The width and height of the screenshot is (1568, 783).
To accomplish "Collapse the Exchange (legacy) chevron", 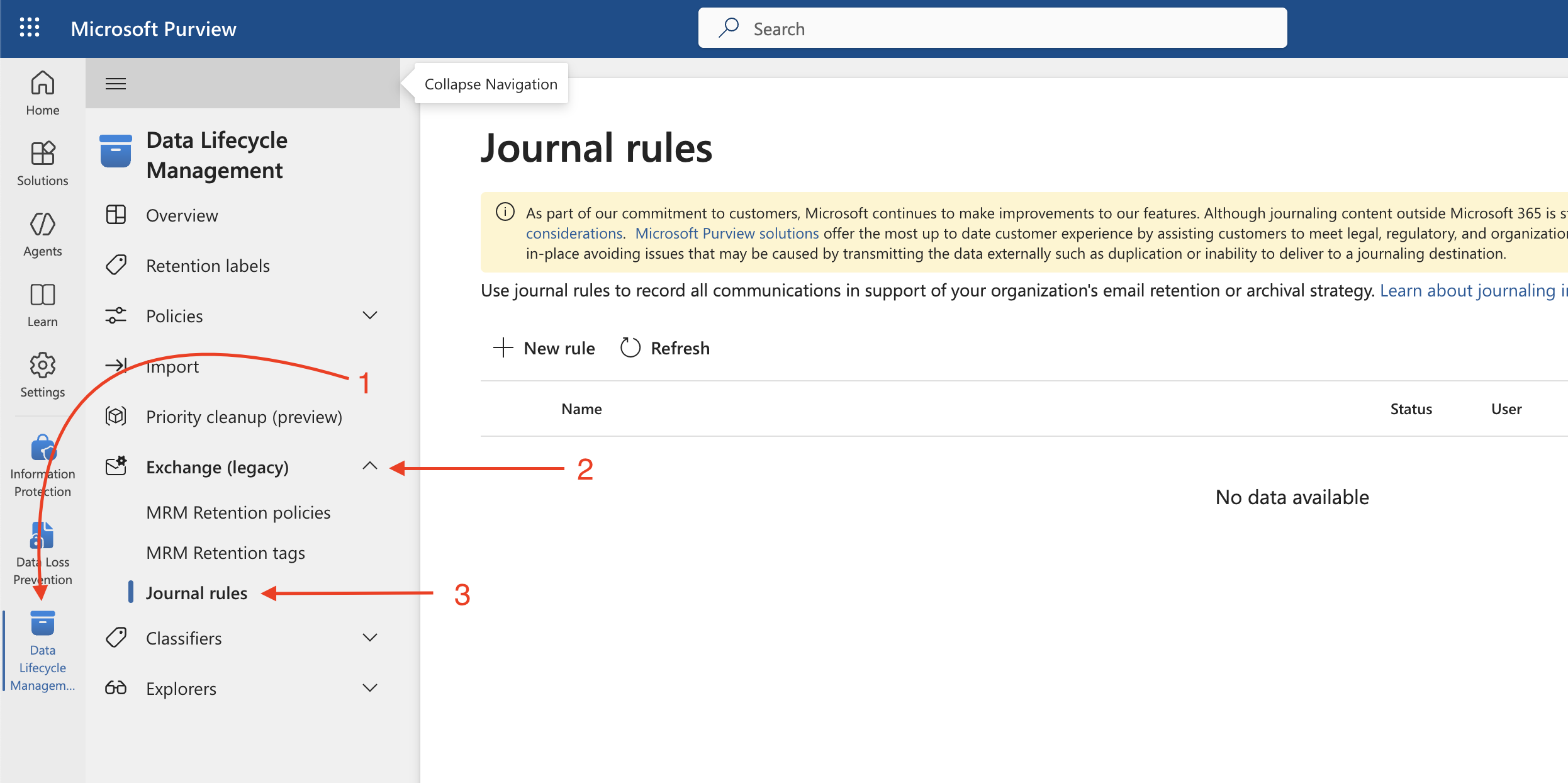I will [x=370, y=466].
